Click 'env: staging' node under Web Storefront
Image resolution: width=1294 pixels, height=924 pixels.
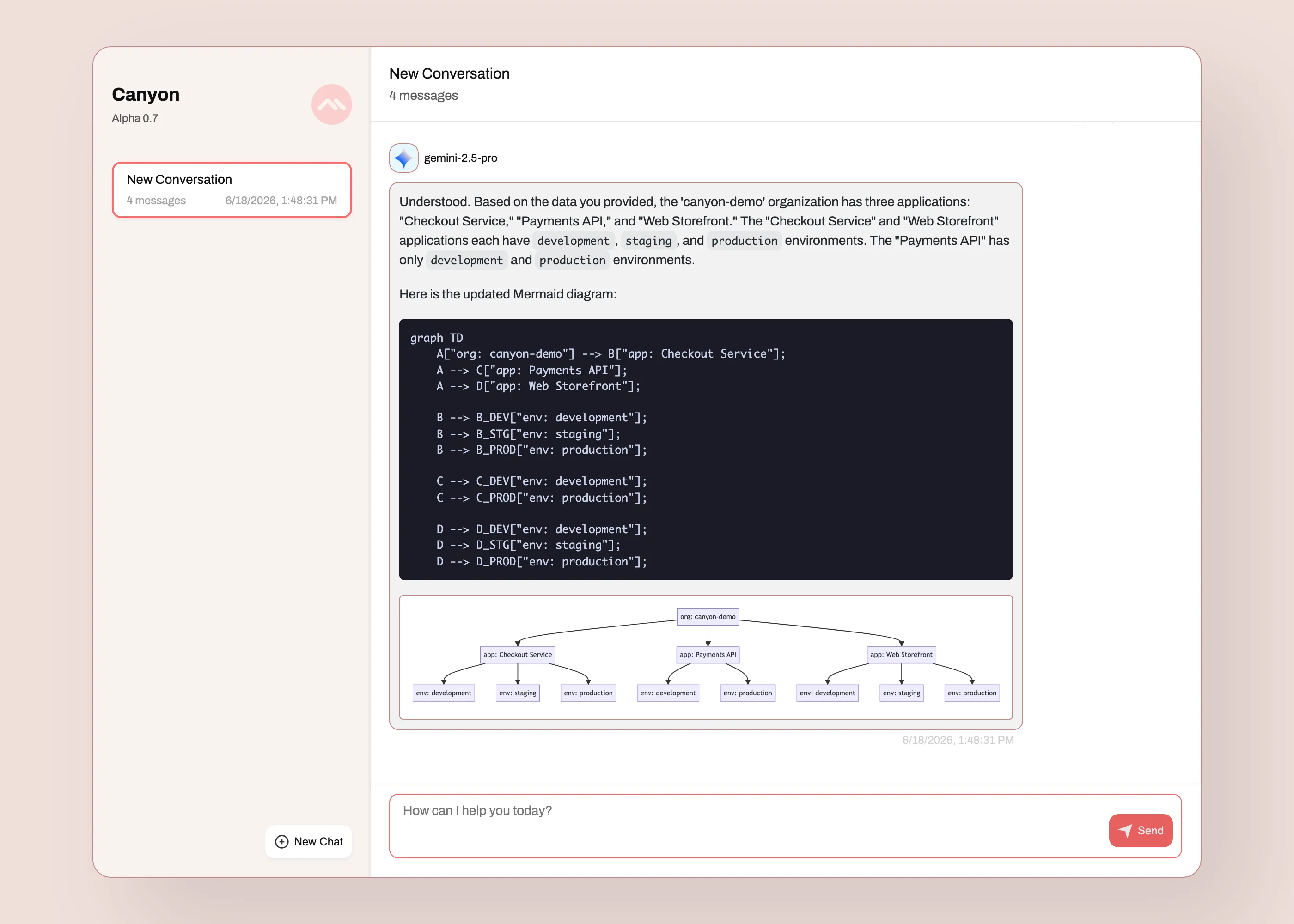(901, 693)
